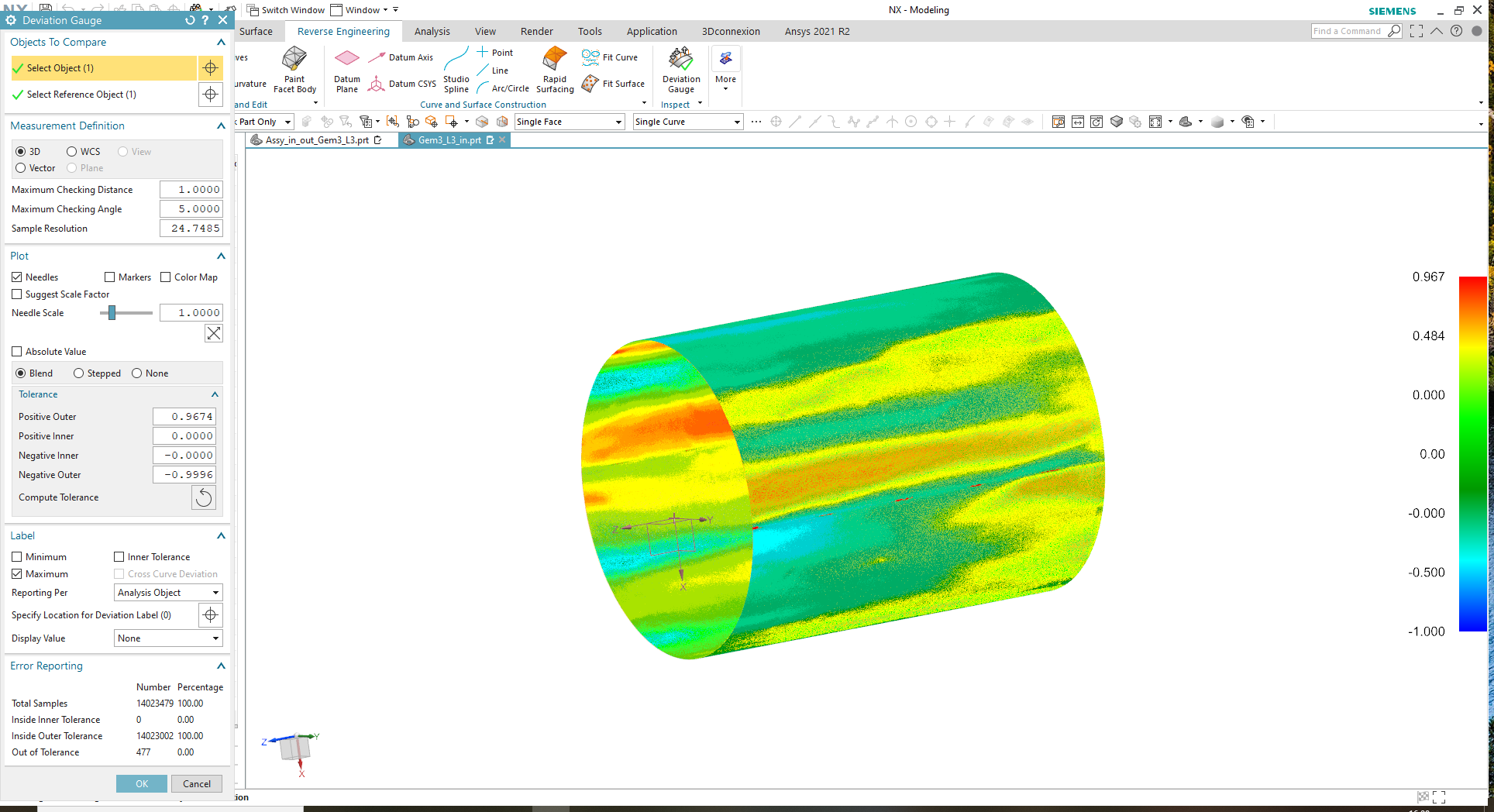The width and height of the screenshot is (1494, 812).
Task: Click the More button in Inspect group
Action: [726, 70]
